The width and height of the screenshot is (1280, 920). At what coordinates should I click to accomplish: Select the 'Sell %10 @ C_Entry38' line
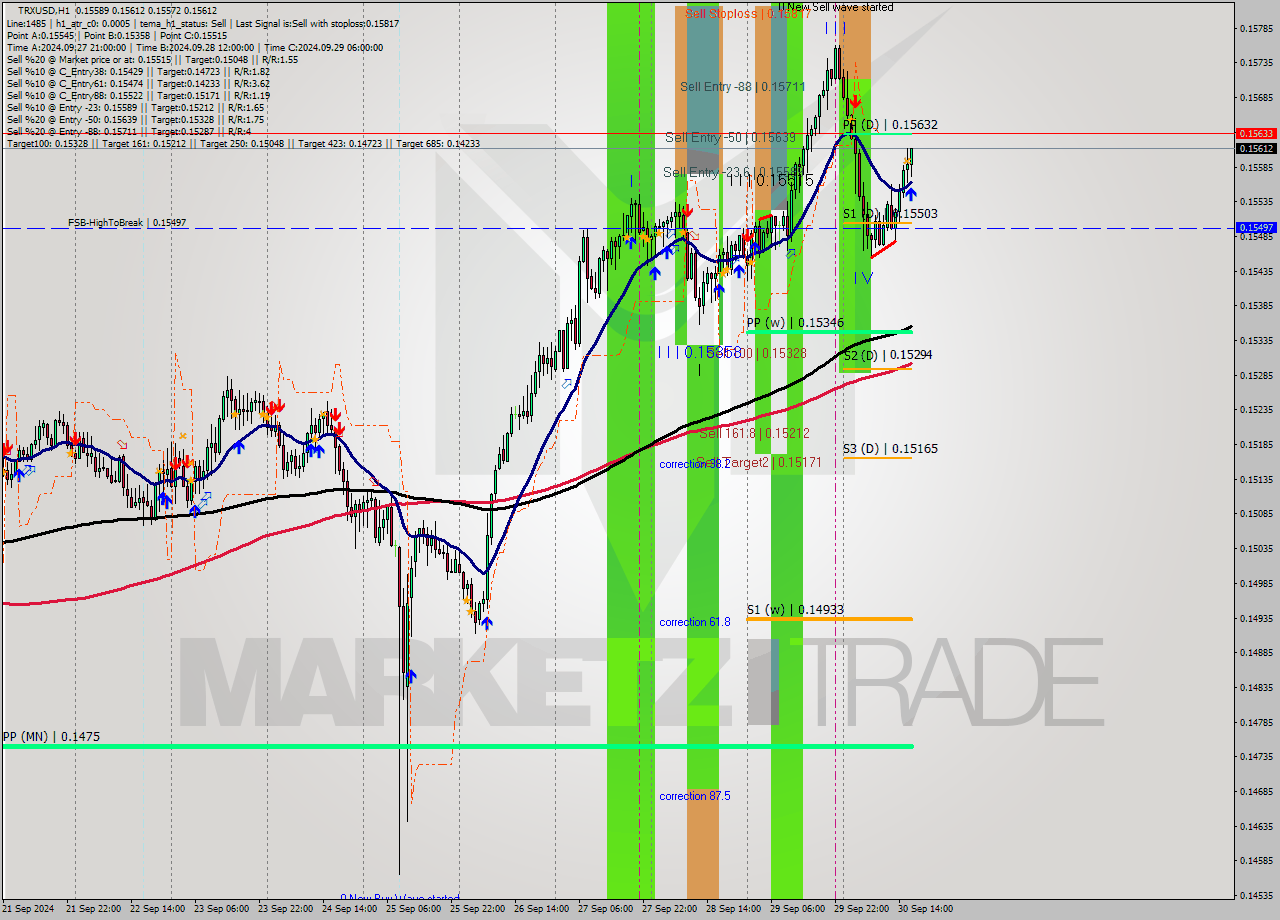pos(138,71)
